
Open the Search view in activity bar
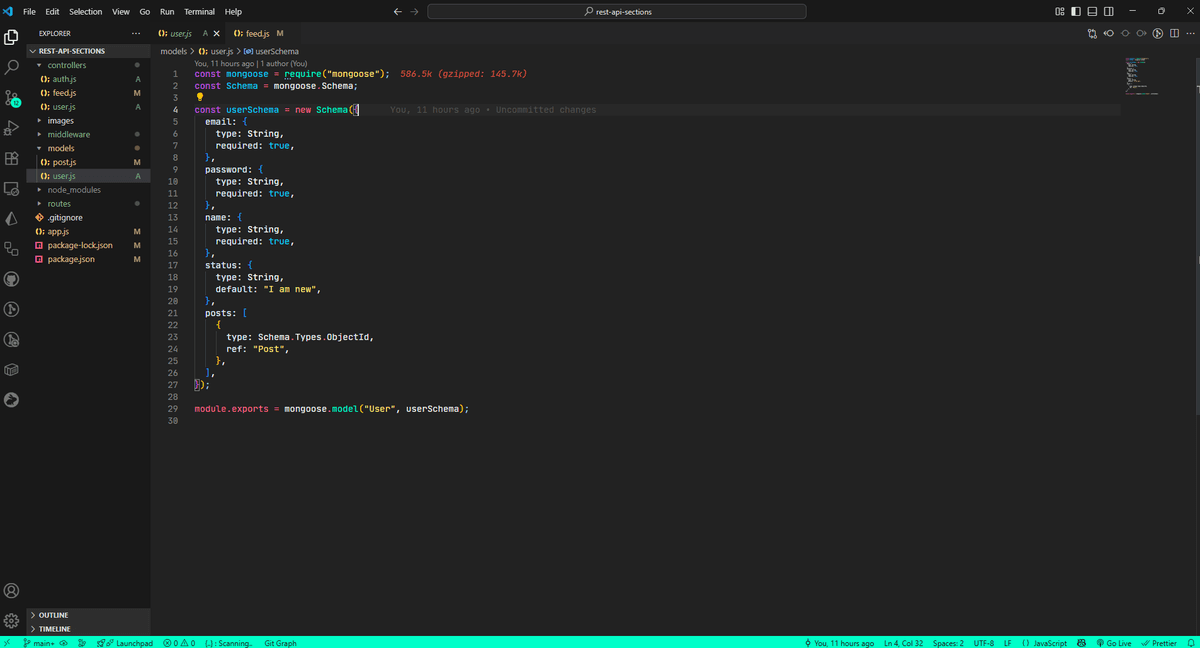tap(12, 67)
